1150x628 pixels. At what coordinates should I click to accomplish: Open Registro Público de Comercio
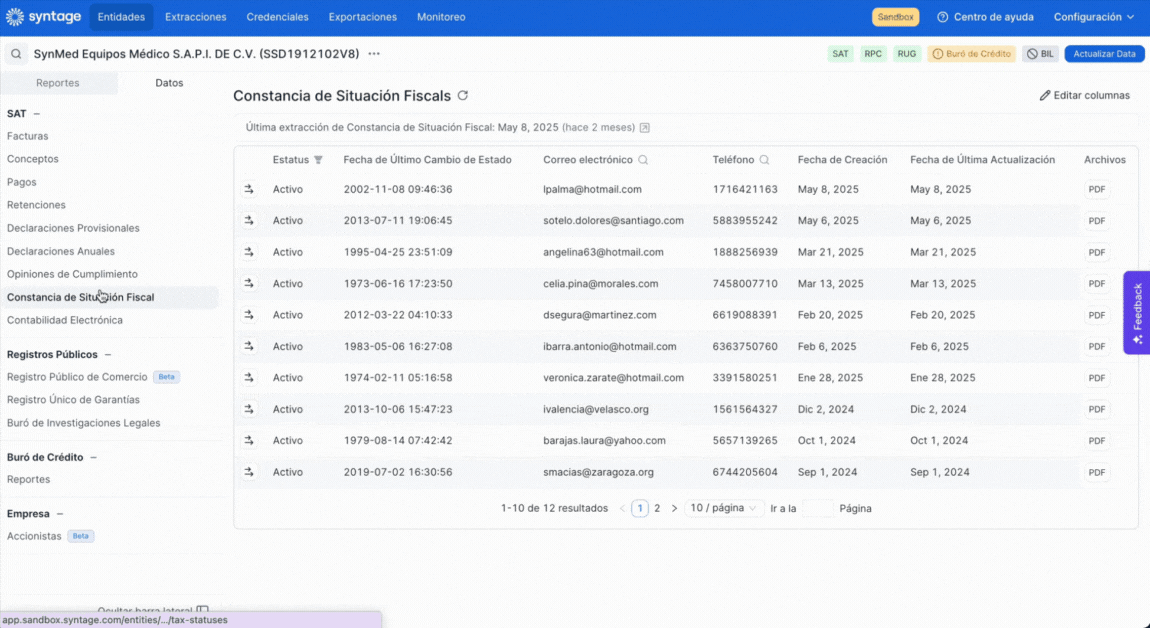(x=77, y=376)
